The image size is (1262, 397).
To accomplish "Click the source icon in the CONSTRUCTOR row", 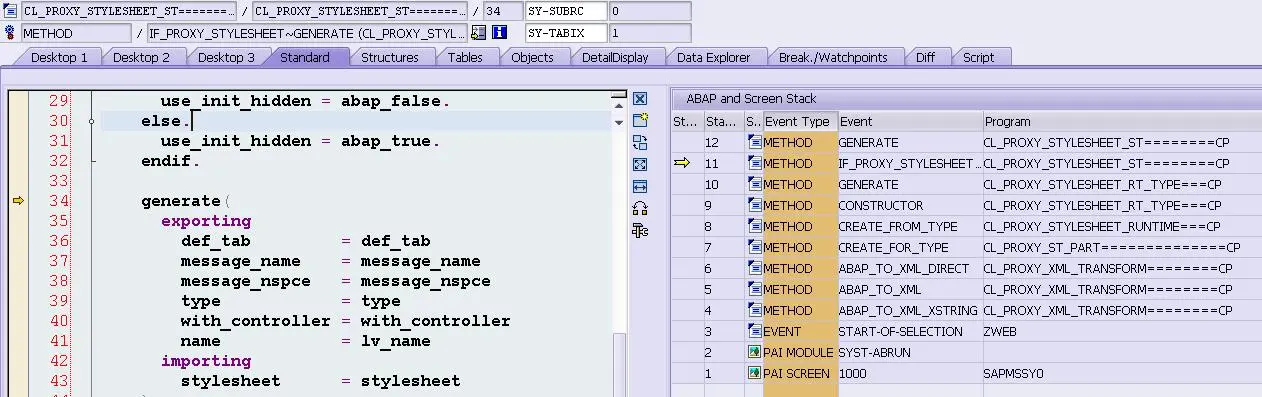I will (754, 205).
